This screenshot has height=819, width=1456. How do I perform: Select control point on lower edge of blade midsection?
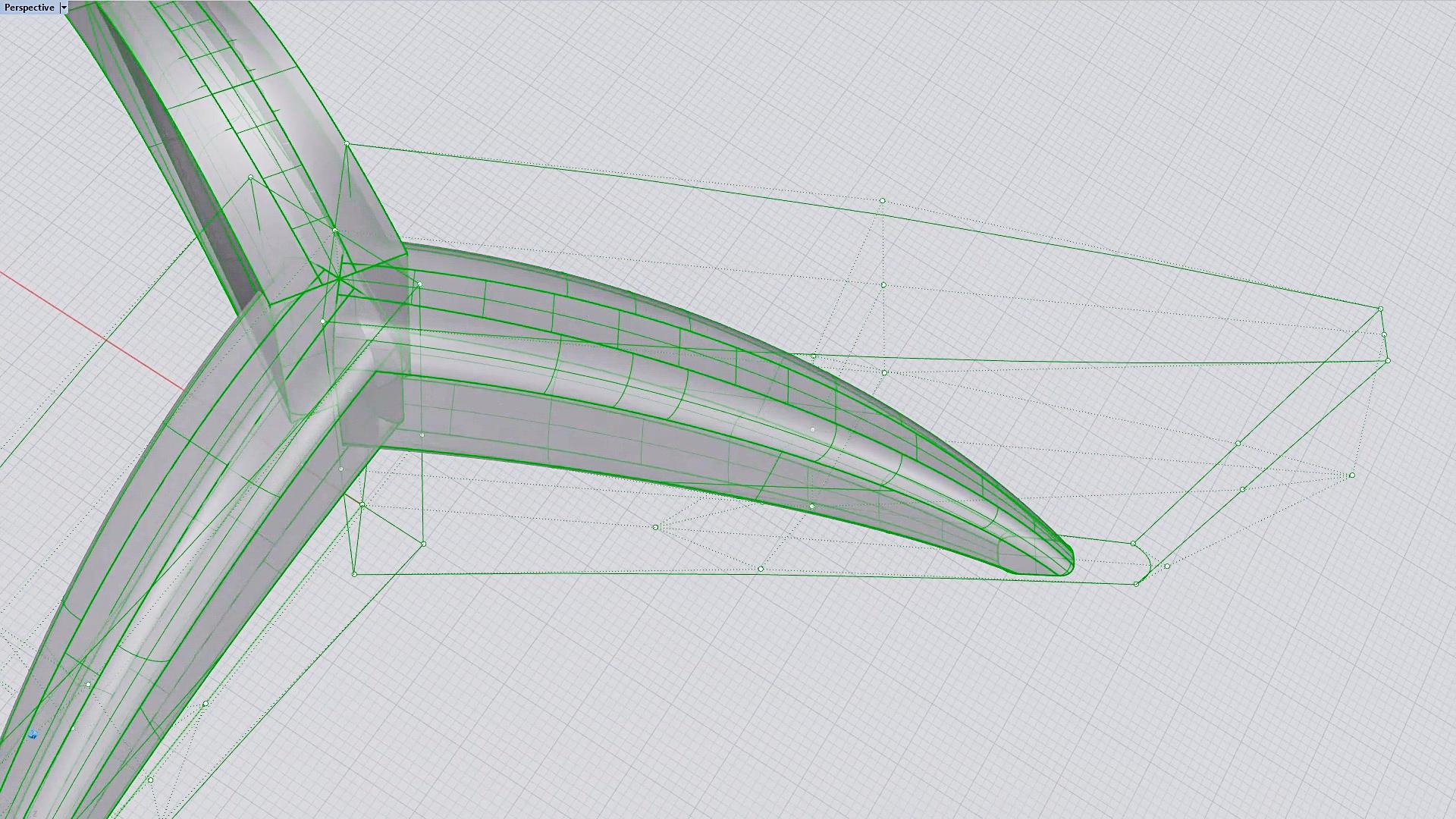point(811,506)
